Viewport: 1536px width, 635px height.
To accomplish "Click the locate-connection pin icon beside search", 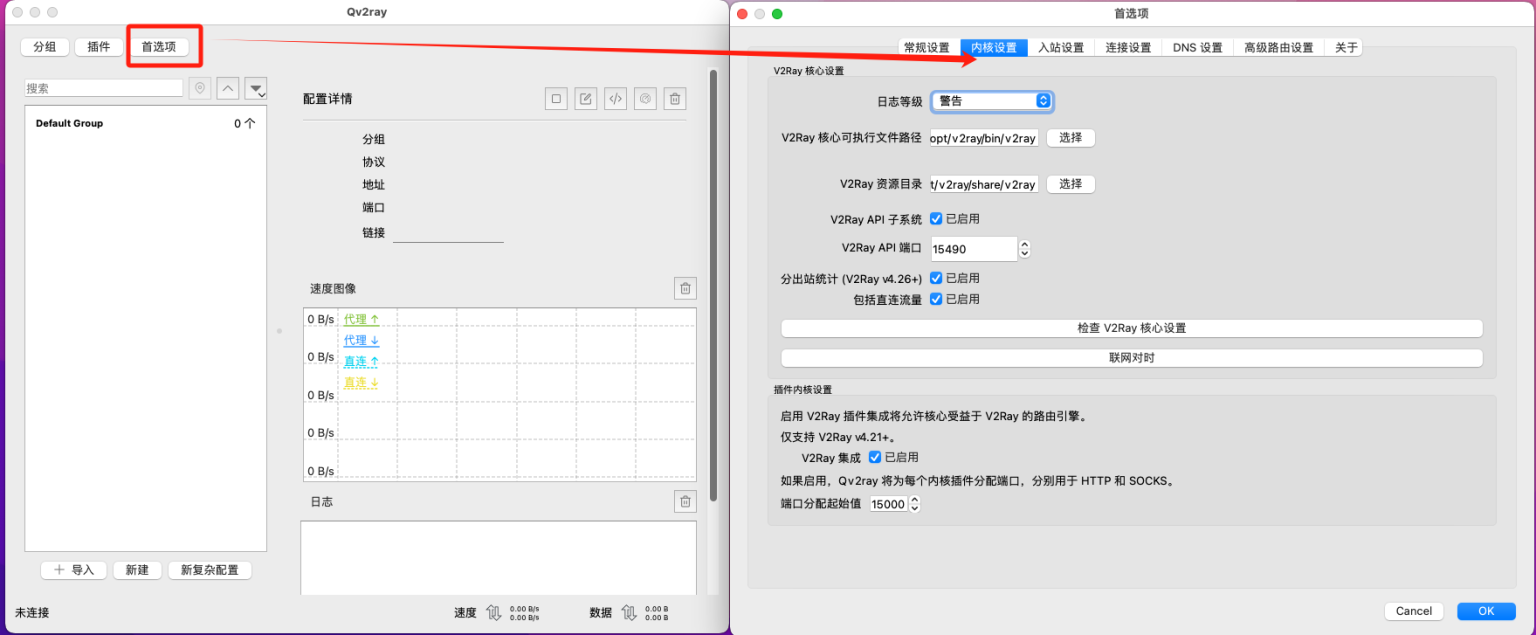I will pos(201,89).
